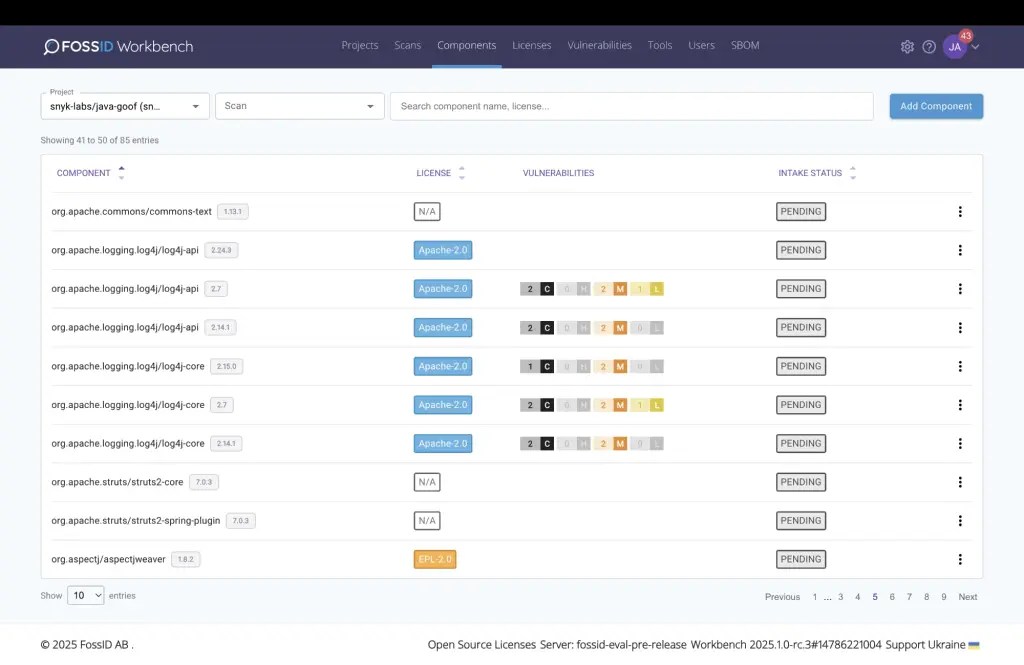The width and height of the screenshot is (1024, 665).
Task: Click low vulnerability badge for log4j-core 2.7
Action: (x=647, y=405)
